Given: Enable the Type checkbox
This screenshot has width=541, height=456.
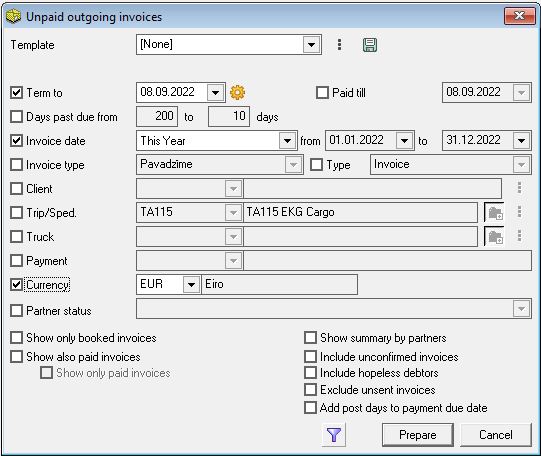Looking at the screenshot, I should [316, 165].
